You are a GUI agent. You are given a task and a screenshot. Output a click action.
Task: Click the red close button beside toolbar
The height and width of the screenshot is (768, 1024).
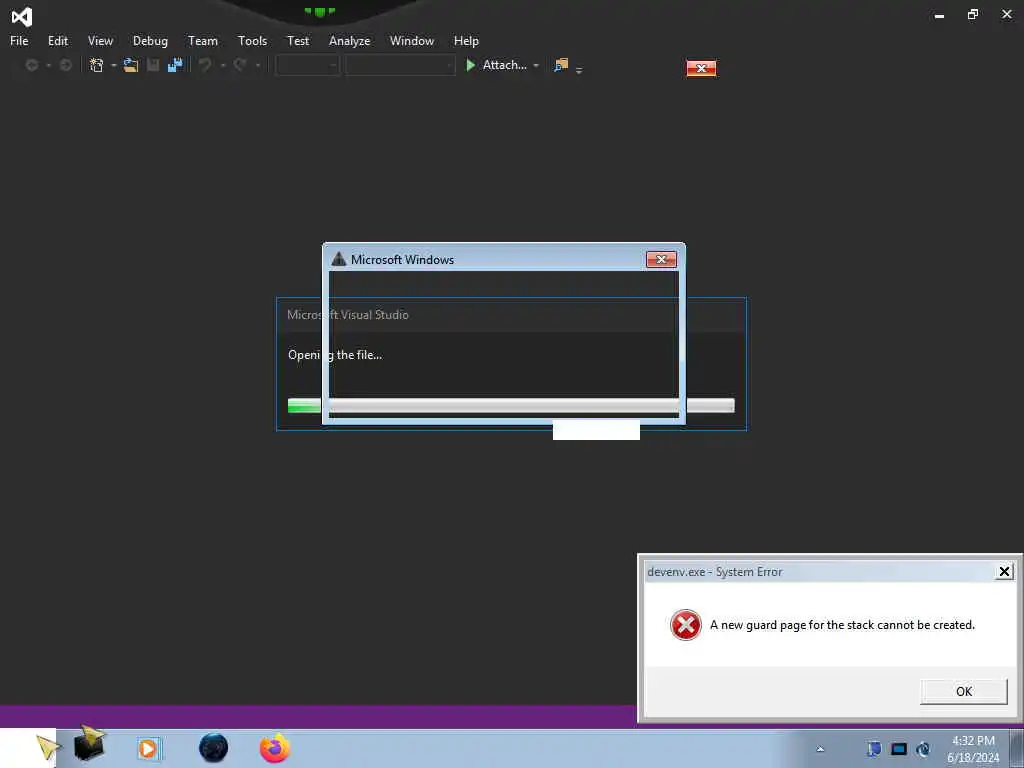point(701,68)
